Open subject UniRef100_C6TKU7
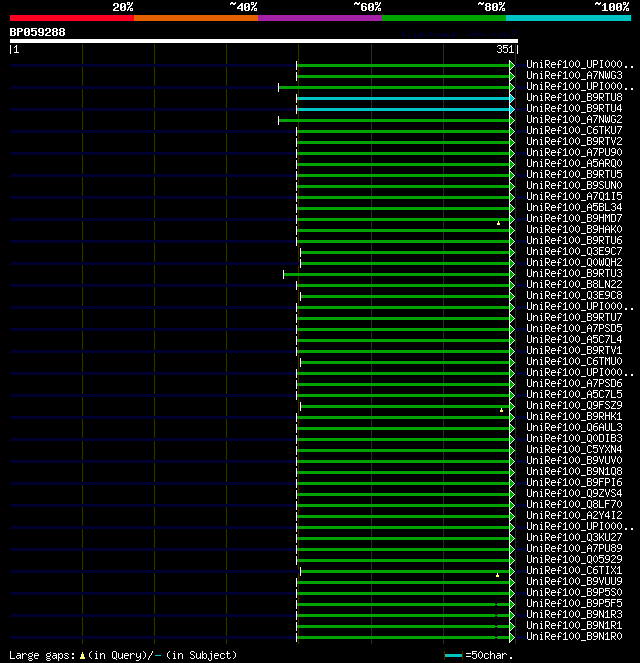 pyautogui.click(x=574, y=130)
